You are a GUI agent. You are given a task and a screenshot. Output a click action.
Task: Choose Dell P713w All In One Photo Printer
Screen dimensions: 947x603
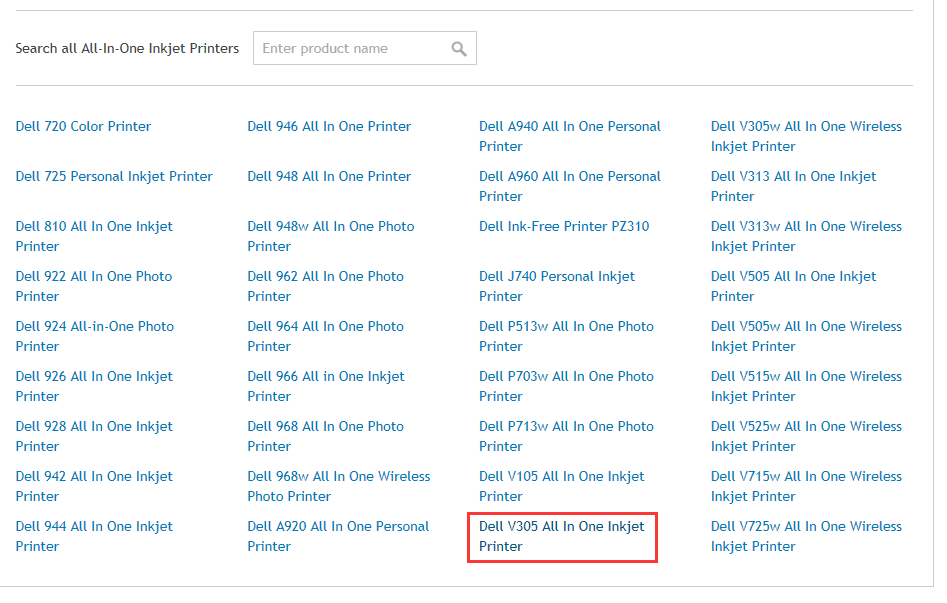click(x=567, y=437)
